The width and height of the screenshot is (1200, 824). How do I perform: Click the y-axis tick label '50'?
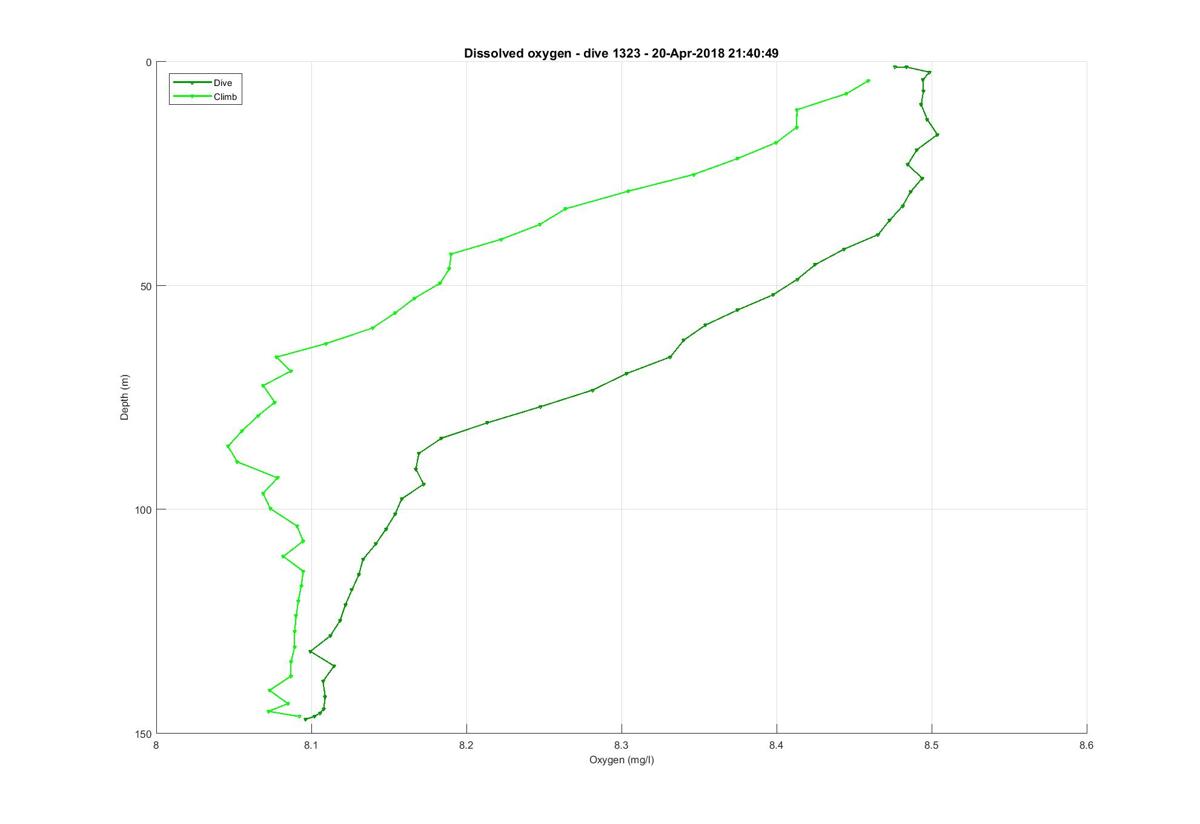[145, 286]
